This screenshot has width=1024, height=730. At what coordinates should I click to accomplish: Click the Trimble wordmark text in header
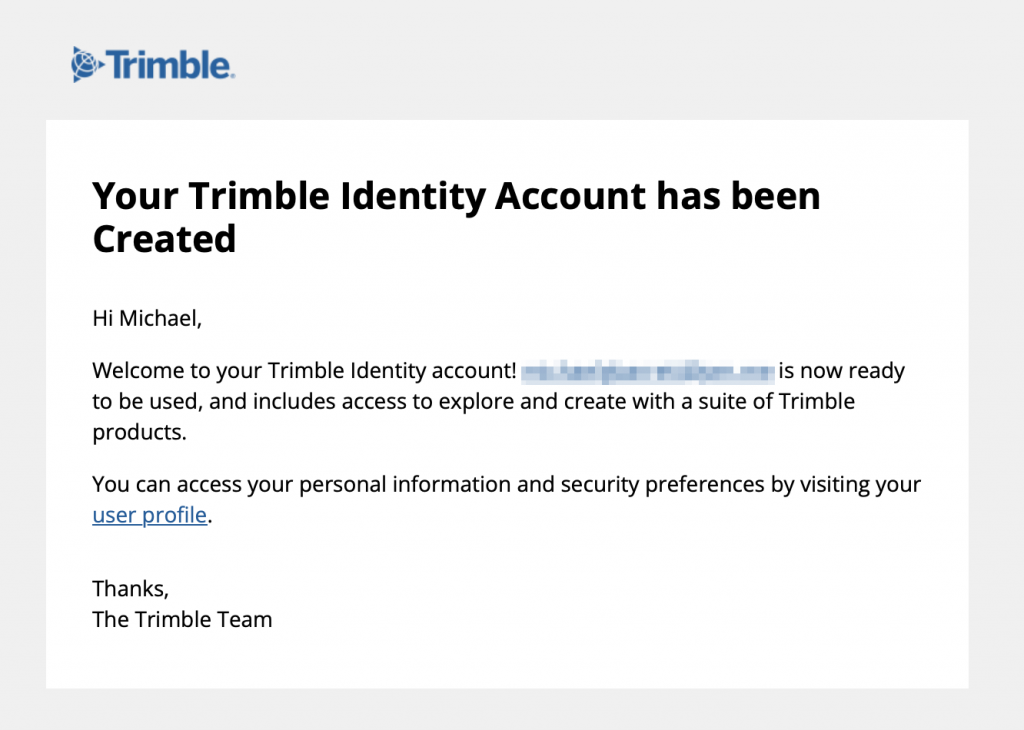(168, 65)
